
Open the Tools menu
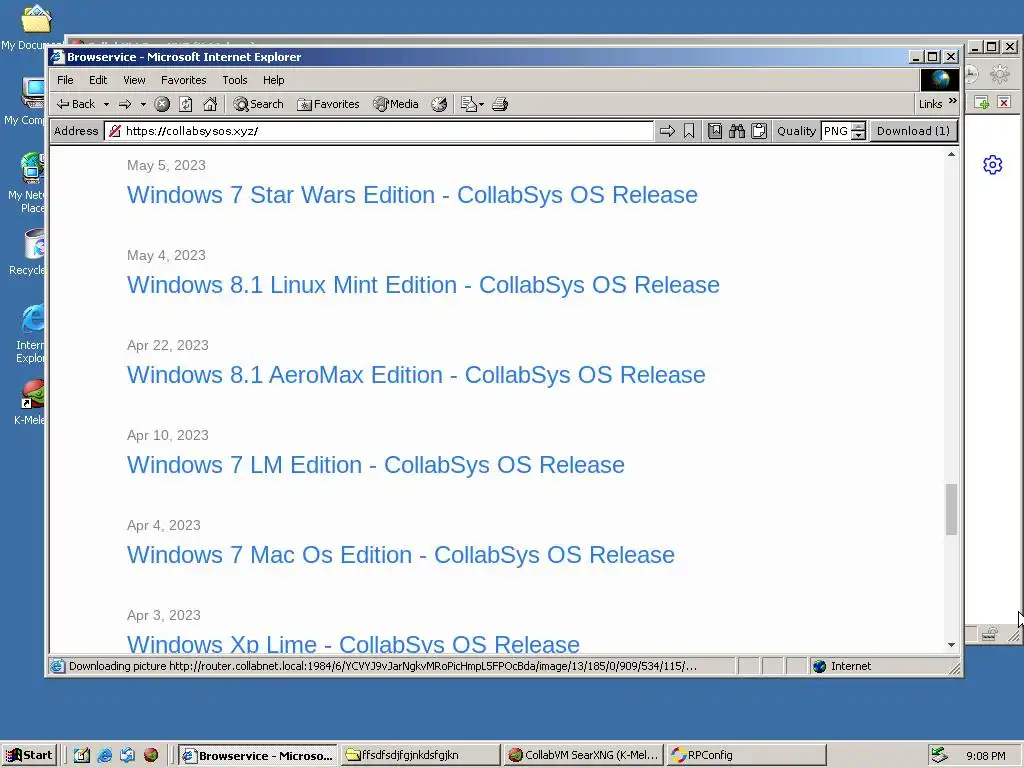(234, 80)
